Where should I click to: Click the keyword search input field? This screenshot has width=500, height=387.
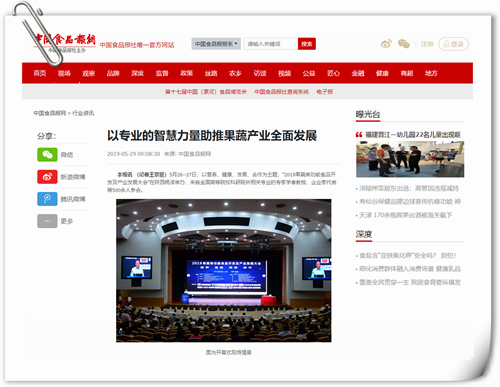coord(271,44)
